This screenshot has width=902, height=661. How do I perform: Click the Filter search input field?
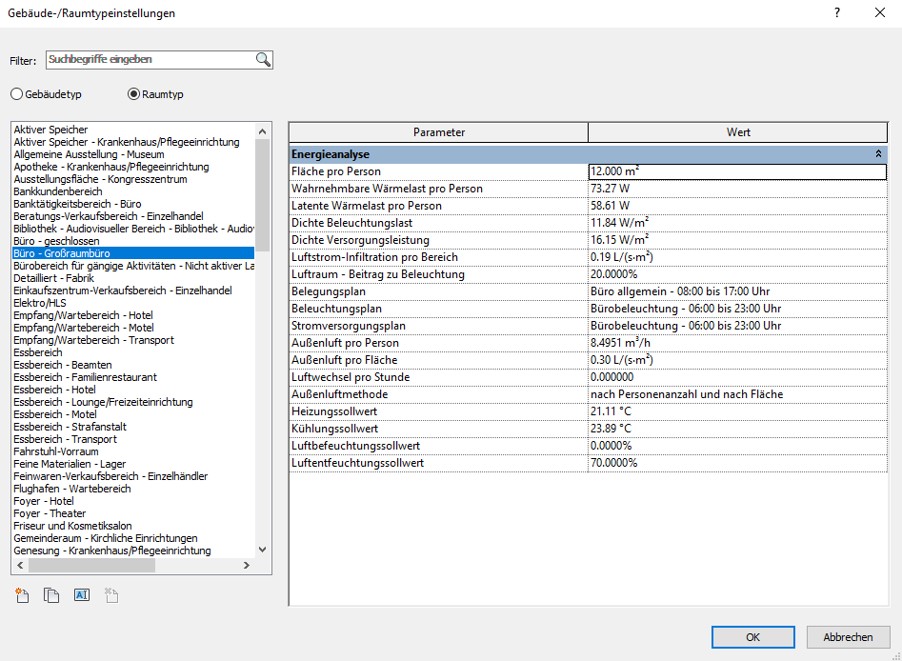click(x=150, y=60)
